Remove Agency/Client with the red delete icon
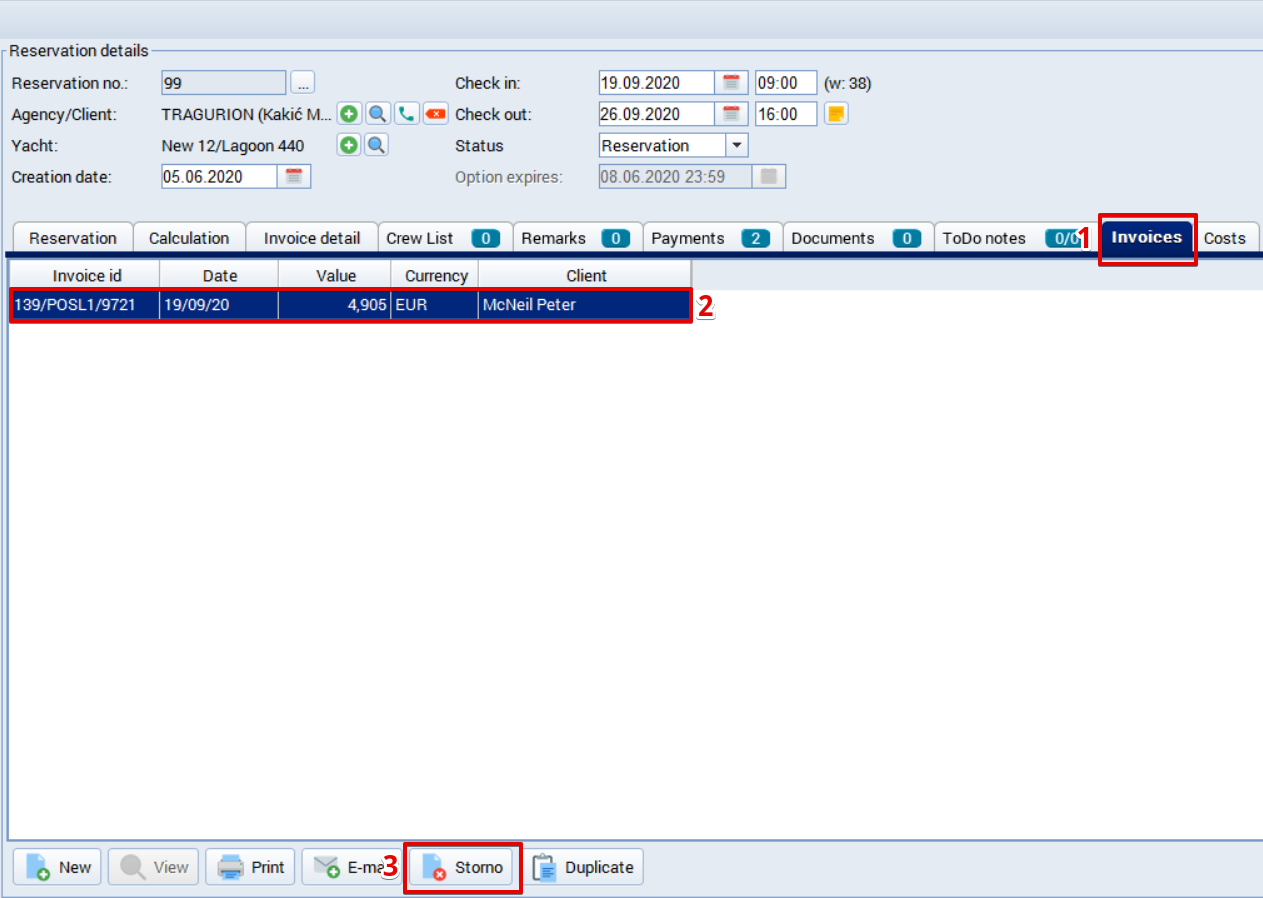This screenshot has height=898, width=1263. point(435,114)
